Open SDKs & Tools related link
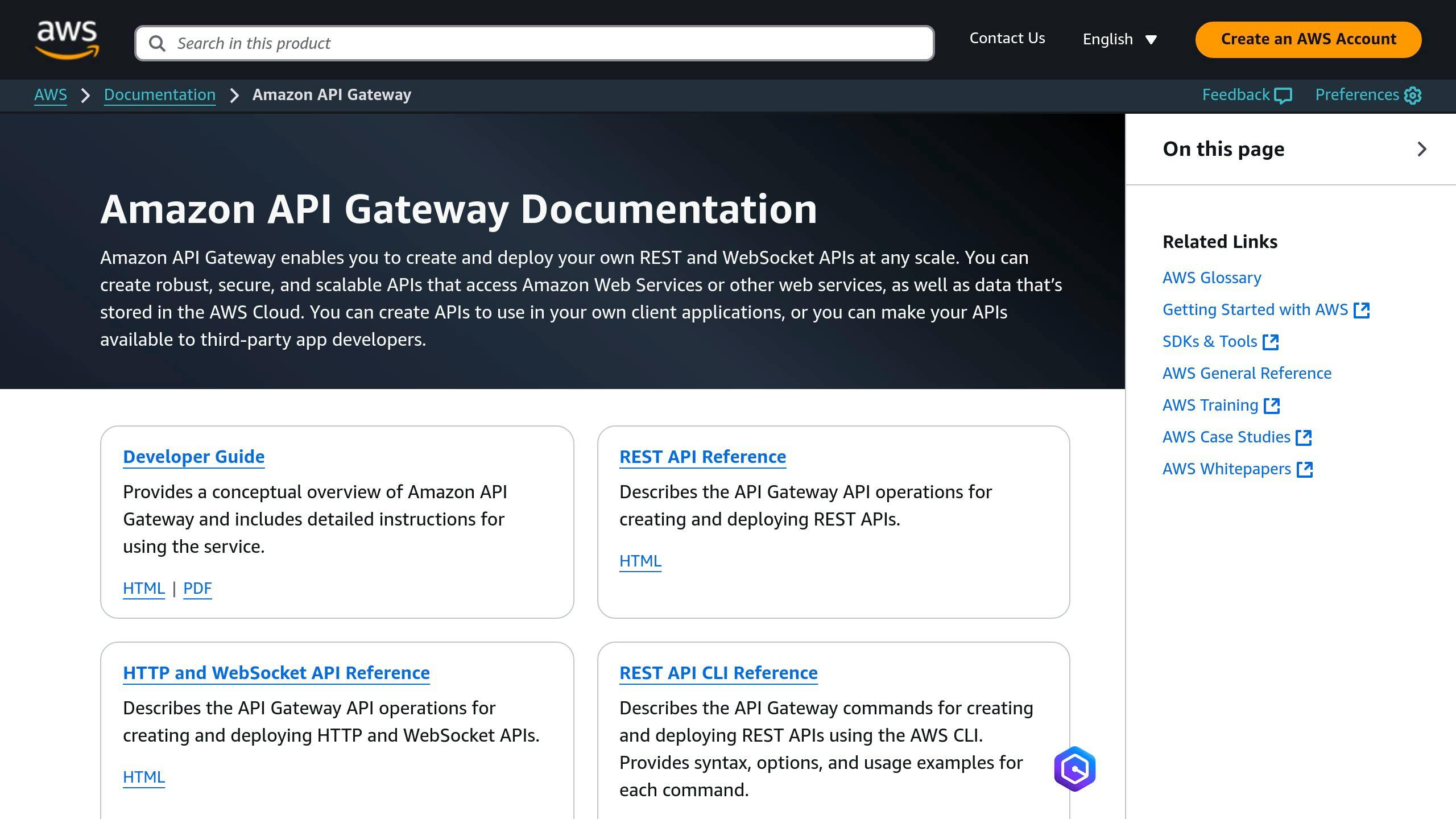Viewport: 1456px width, 819px height. (1210, 341)
